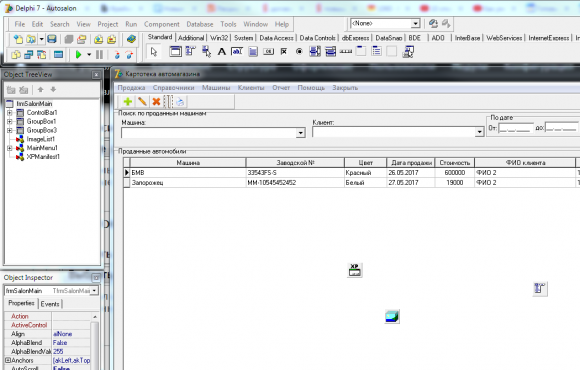Click the Стоимость column header

pos(455,163)
